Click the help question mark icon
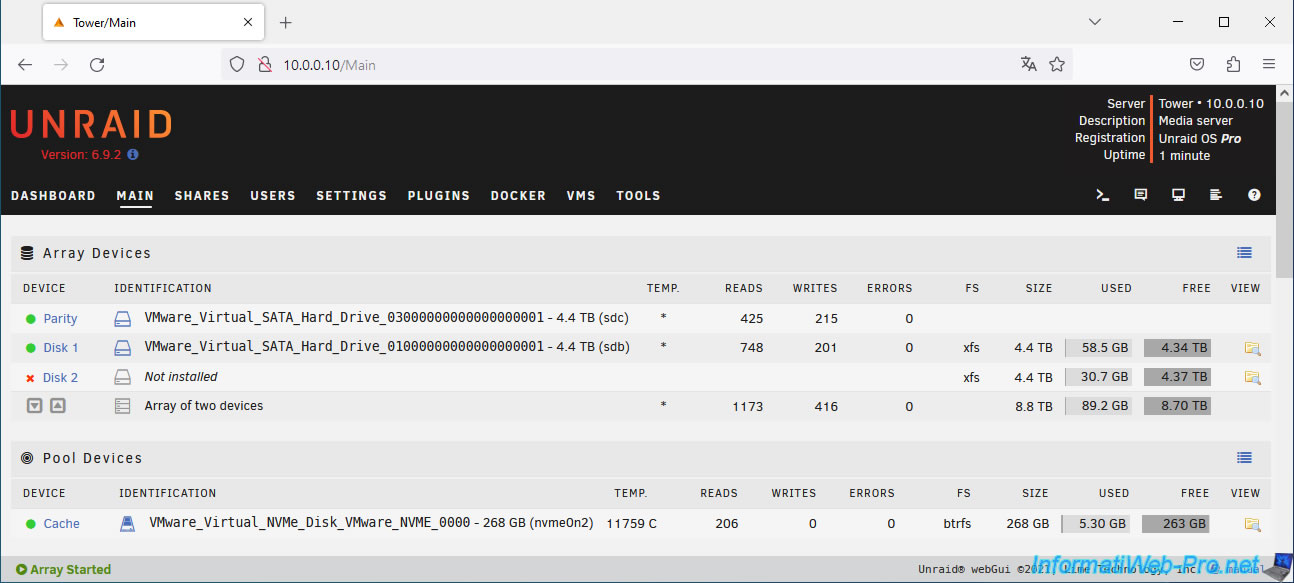The height and width of the screenshot is (583, 1294). [1254, 196]
